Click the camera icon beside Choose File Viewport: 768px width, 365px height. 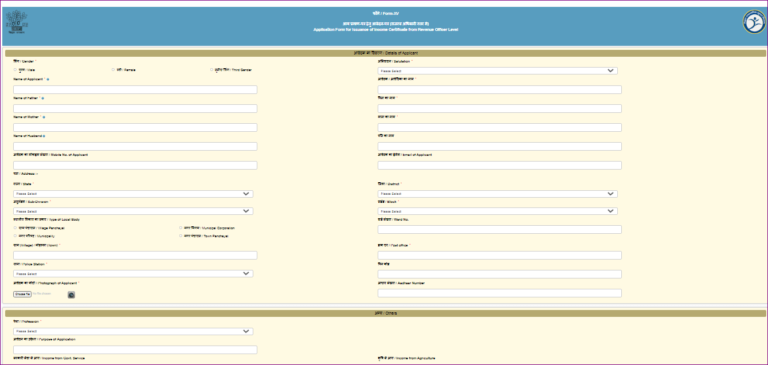(x=72, y=294)
